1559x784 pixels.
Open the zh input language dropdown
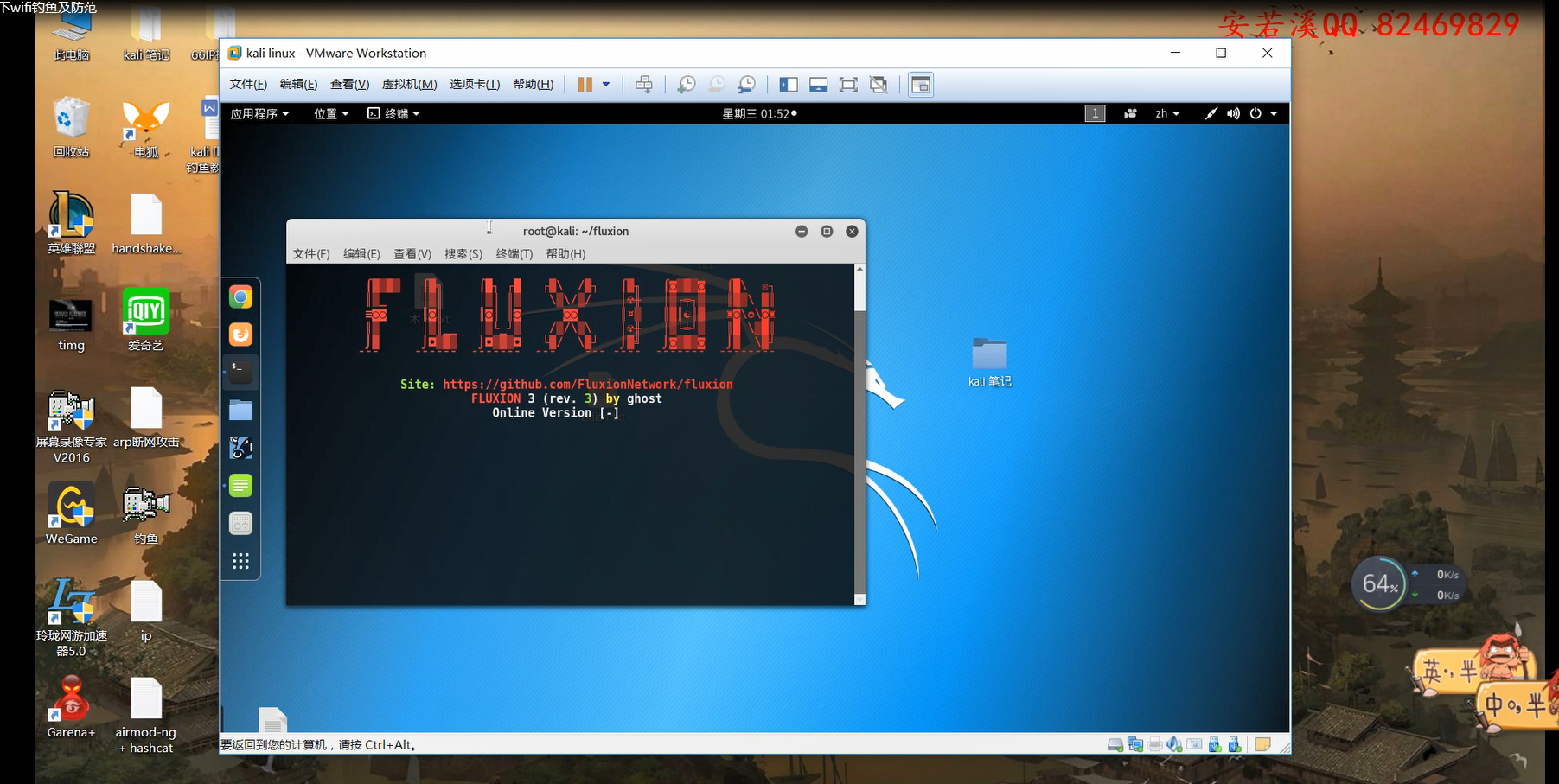coord(1167,113)
